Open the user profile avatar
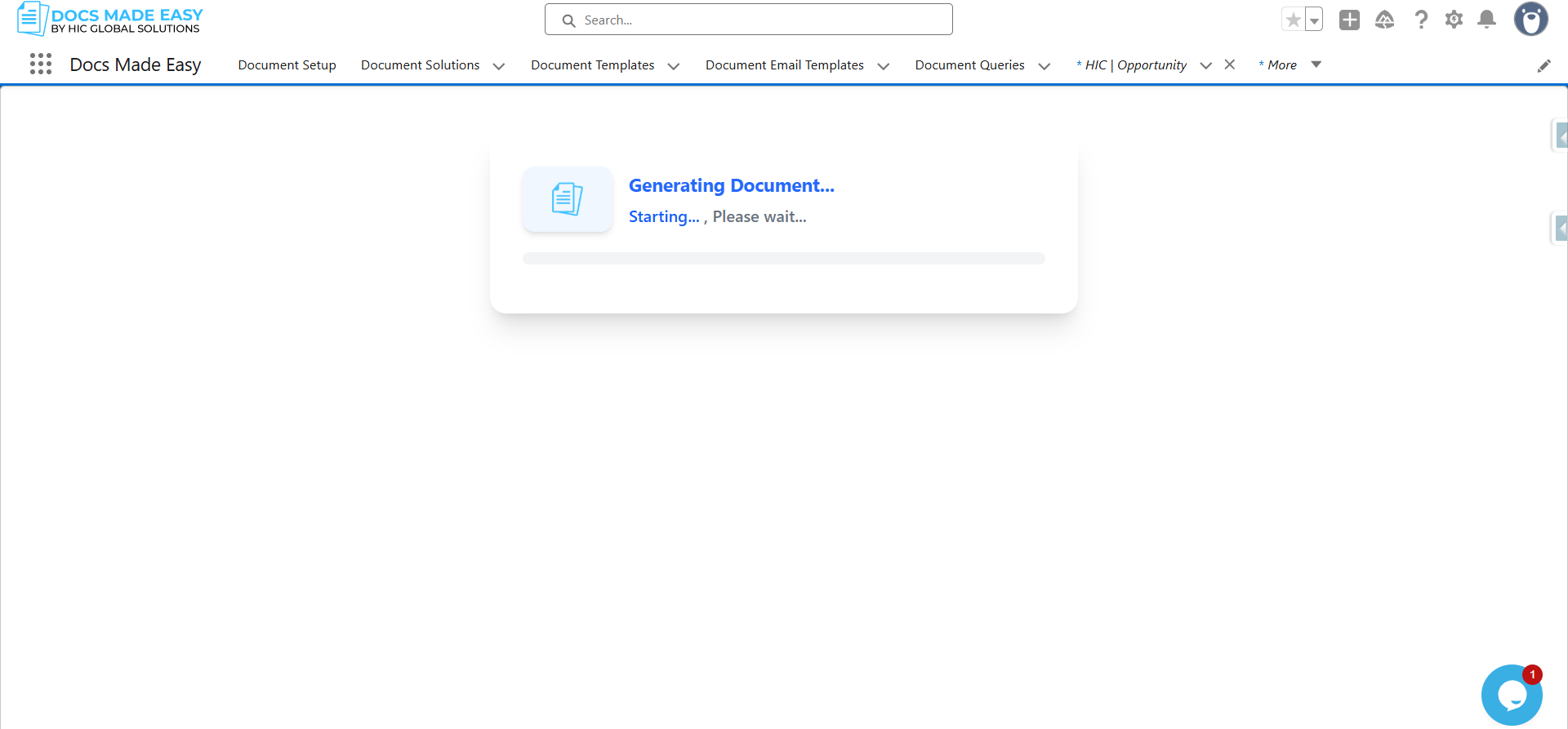This screenshot has height=729, width=1568. pos(1530,19)
